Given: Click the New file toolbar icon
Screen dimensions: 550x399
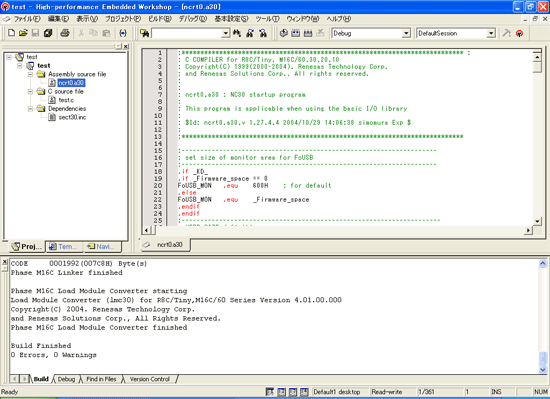Looking at the screenshot, I should click(11, 33).
